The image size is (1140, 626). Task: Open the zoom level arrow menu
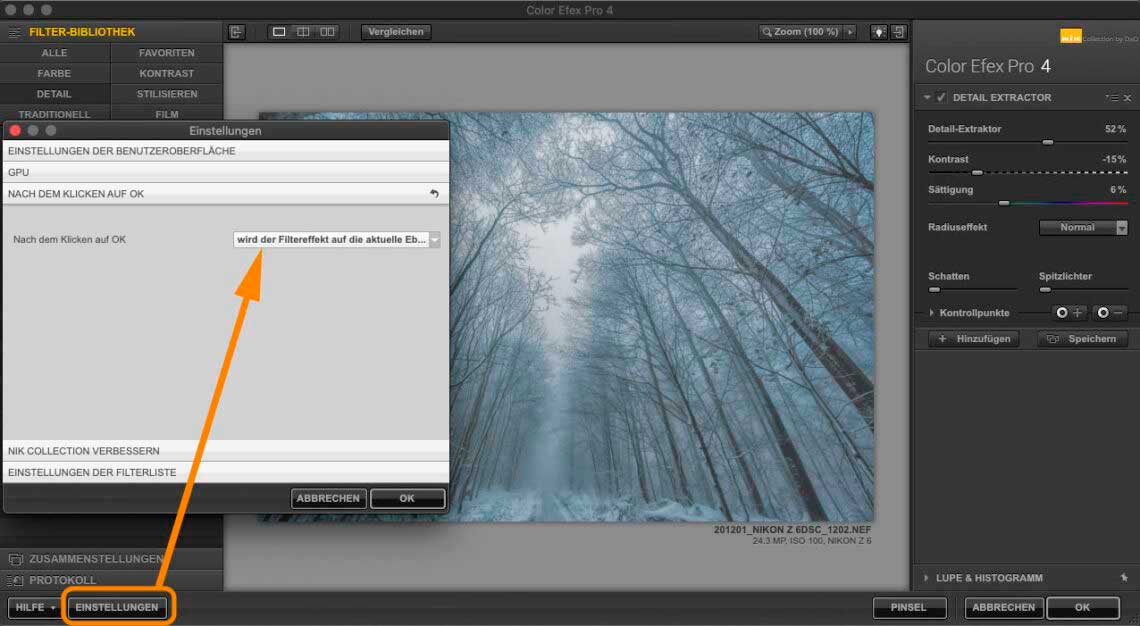click(849, 32)
